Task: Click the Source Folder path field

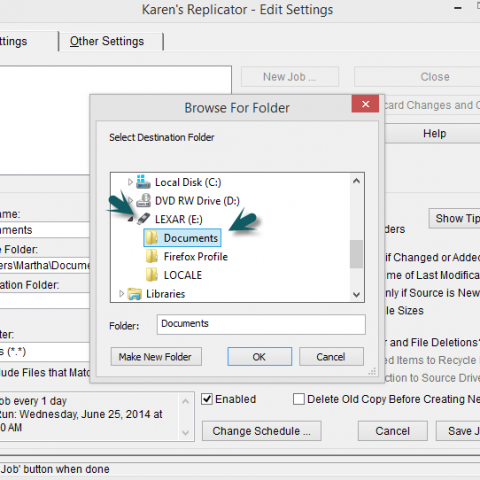Action: [45, 266]
